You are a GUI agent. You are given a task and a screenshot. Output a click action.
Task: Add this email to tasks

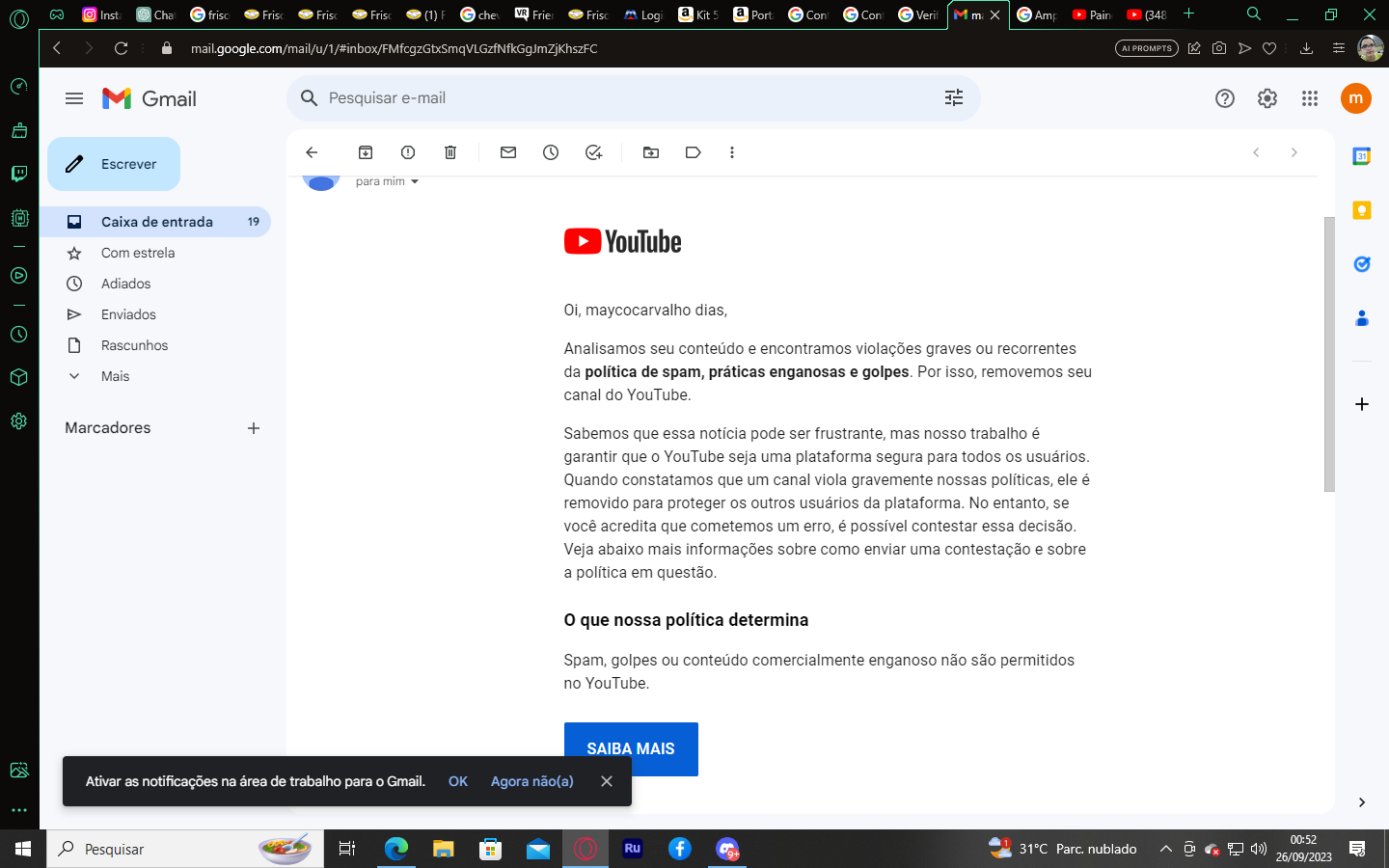(593, 152)
